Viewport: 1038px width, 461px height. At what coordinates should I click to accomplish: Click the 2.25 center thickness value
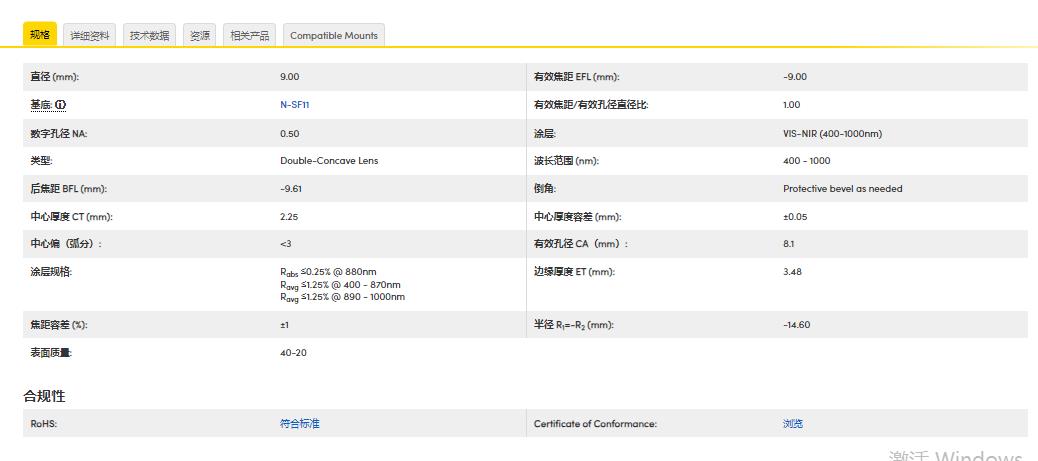pos(289,217)
